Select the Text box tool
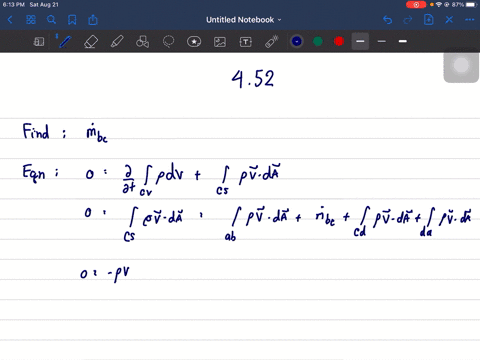The height and width of the screenshot is (360, 480). click(246, 42)
